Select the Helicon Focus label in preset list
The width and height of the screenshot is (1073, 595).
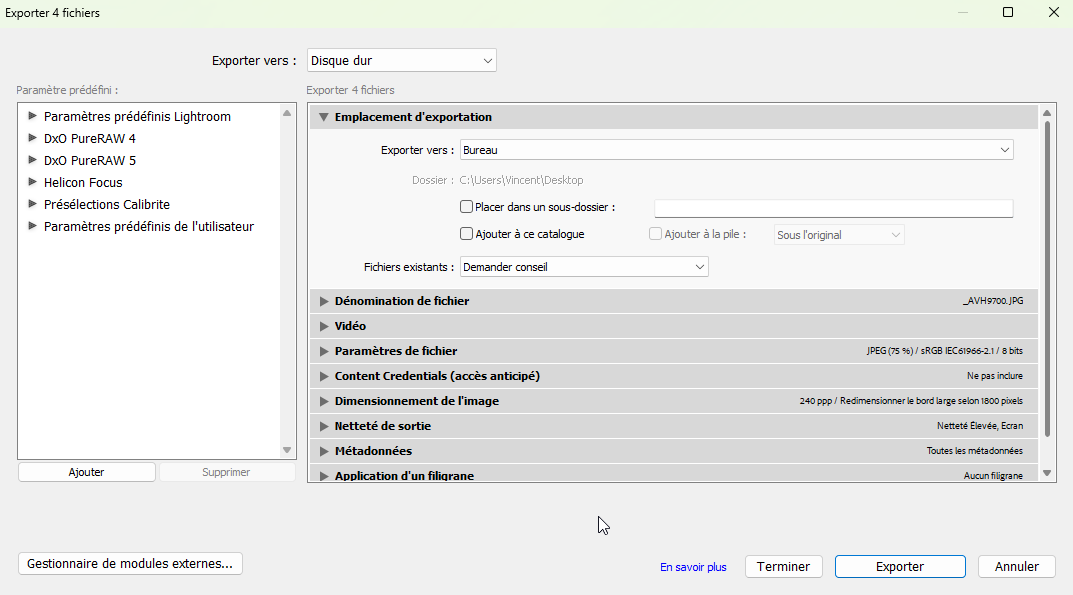coord(83,182)
